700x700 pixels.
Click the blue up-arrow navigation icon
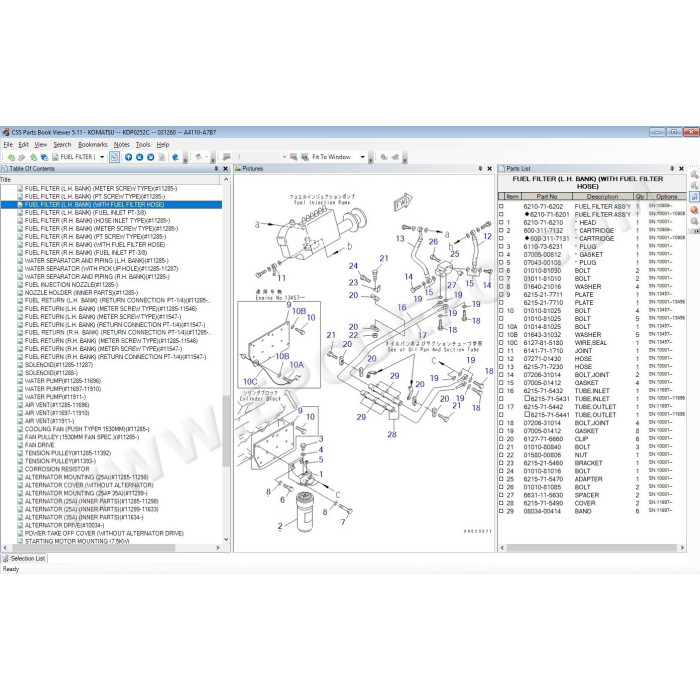(x=129, y=157)
